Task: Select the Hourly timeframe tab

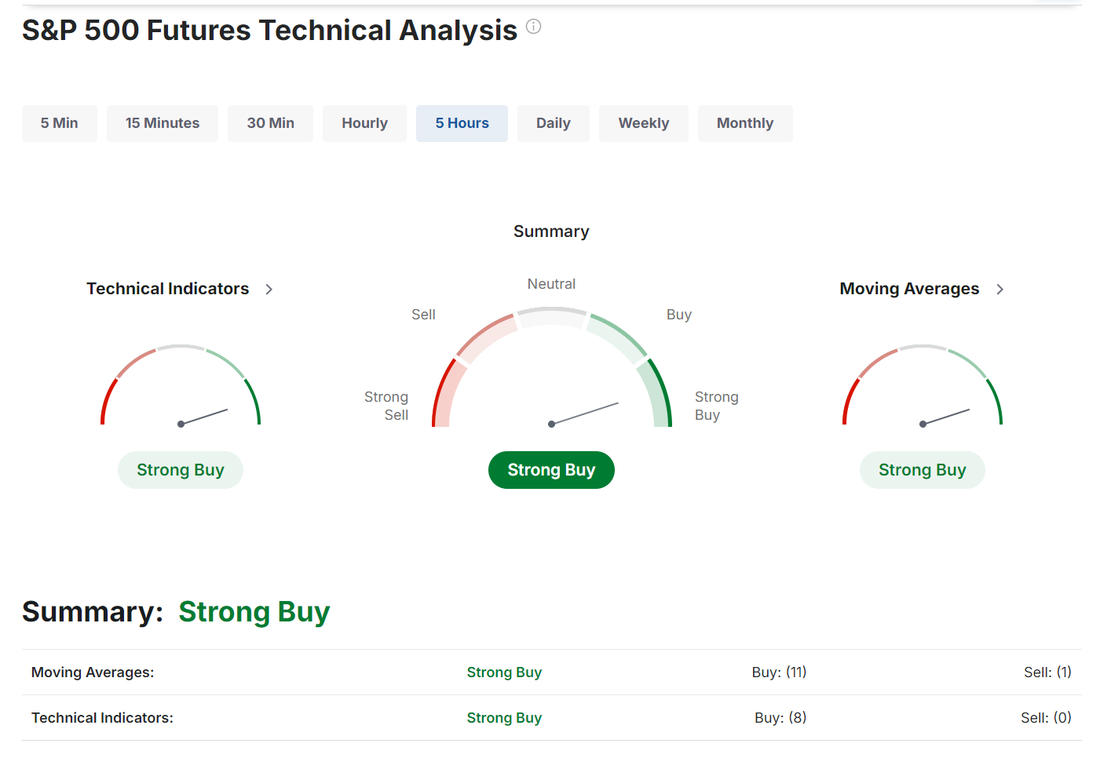Action: (364, 123)
